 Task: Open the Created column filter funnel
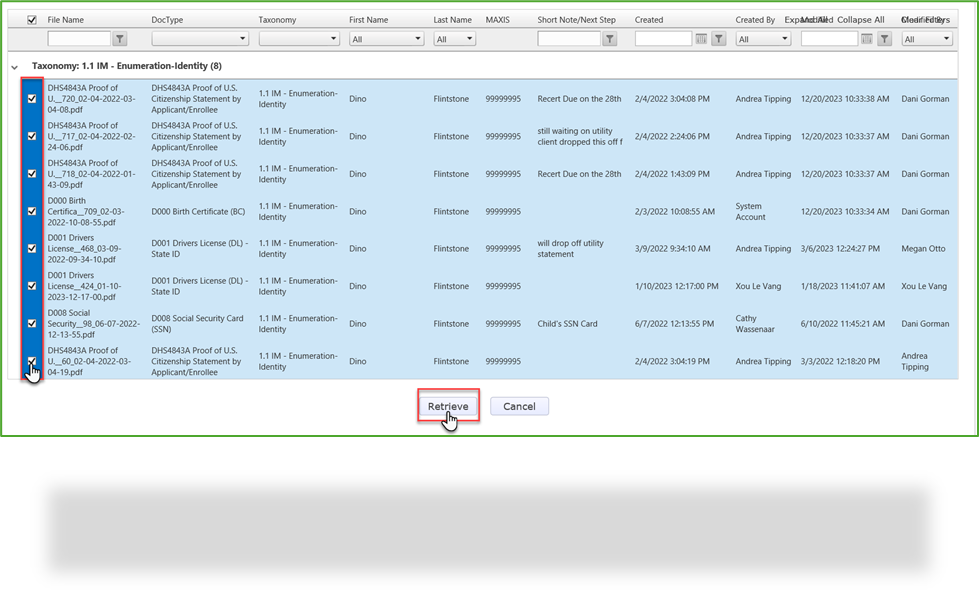click(717, 38)
